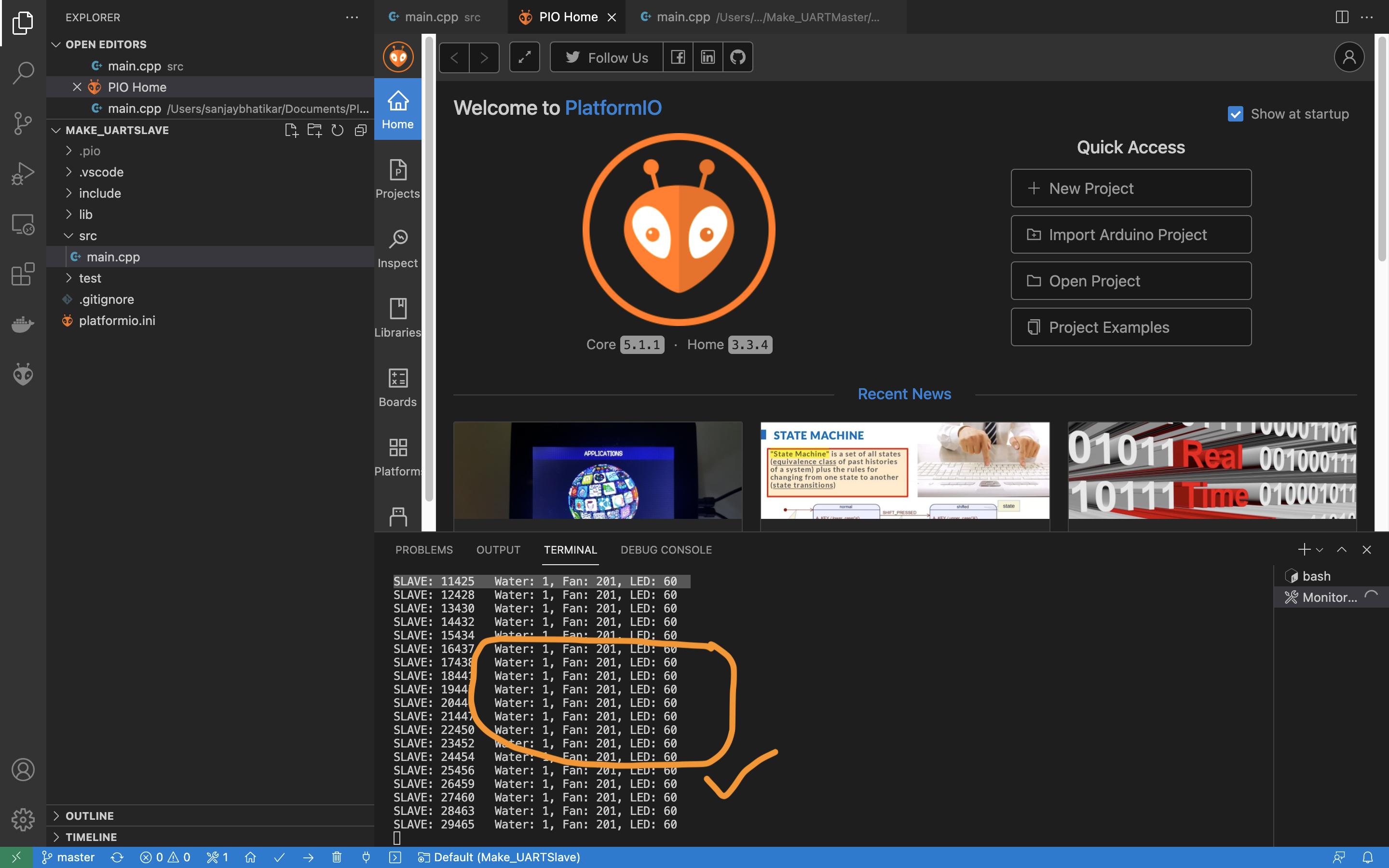Uncheck Show at startup checkbox
This screenshot has width=1389, height=868.
tap(1235, 114)
